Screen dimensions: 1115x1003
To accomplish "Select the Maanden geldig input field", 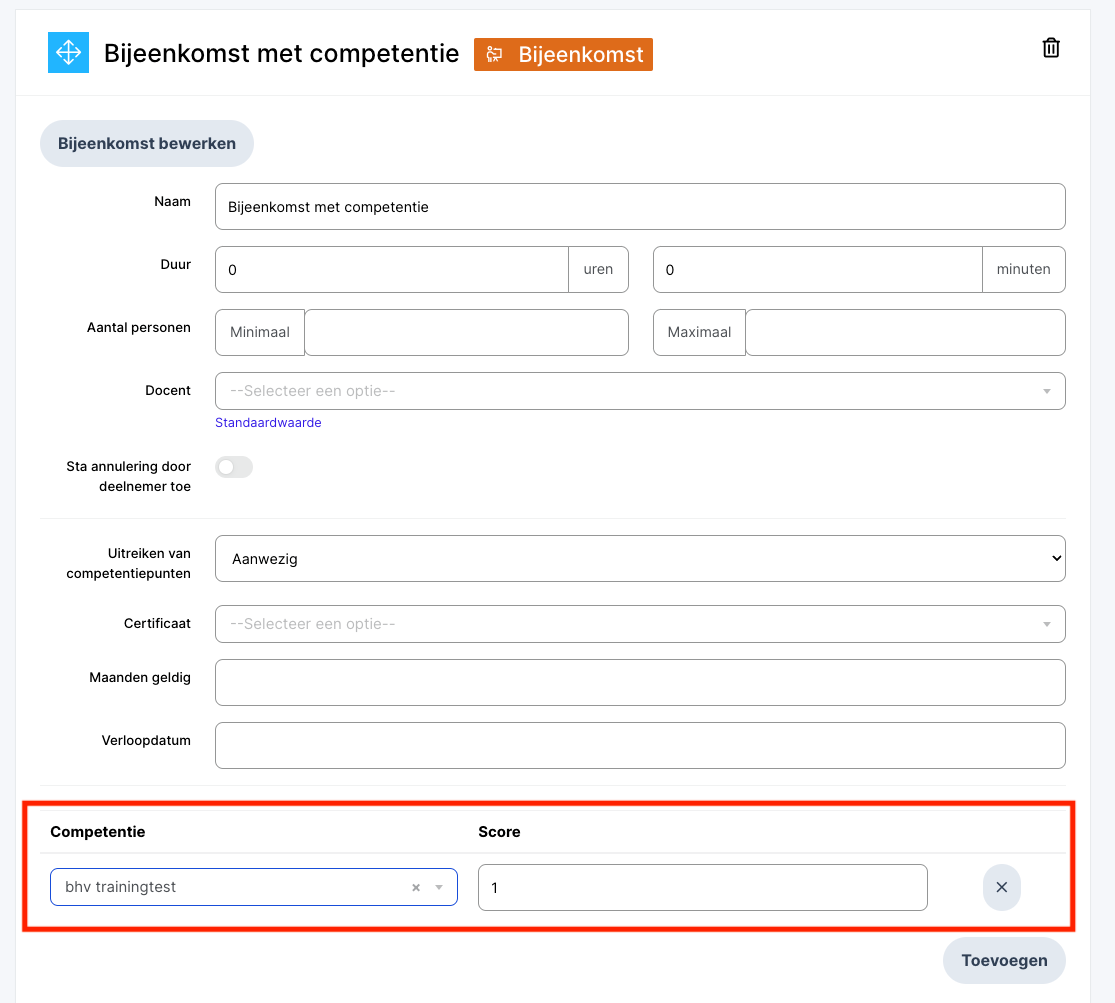I will point(640,683).
